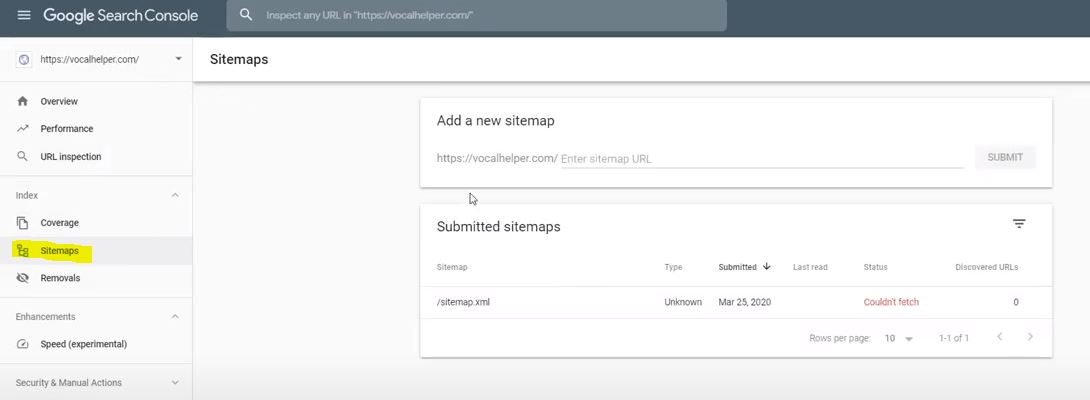Sort by Submitted column header
Image resolution: width=1090 pixels, height=400 pixels.
738,267
